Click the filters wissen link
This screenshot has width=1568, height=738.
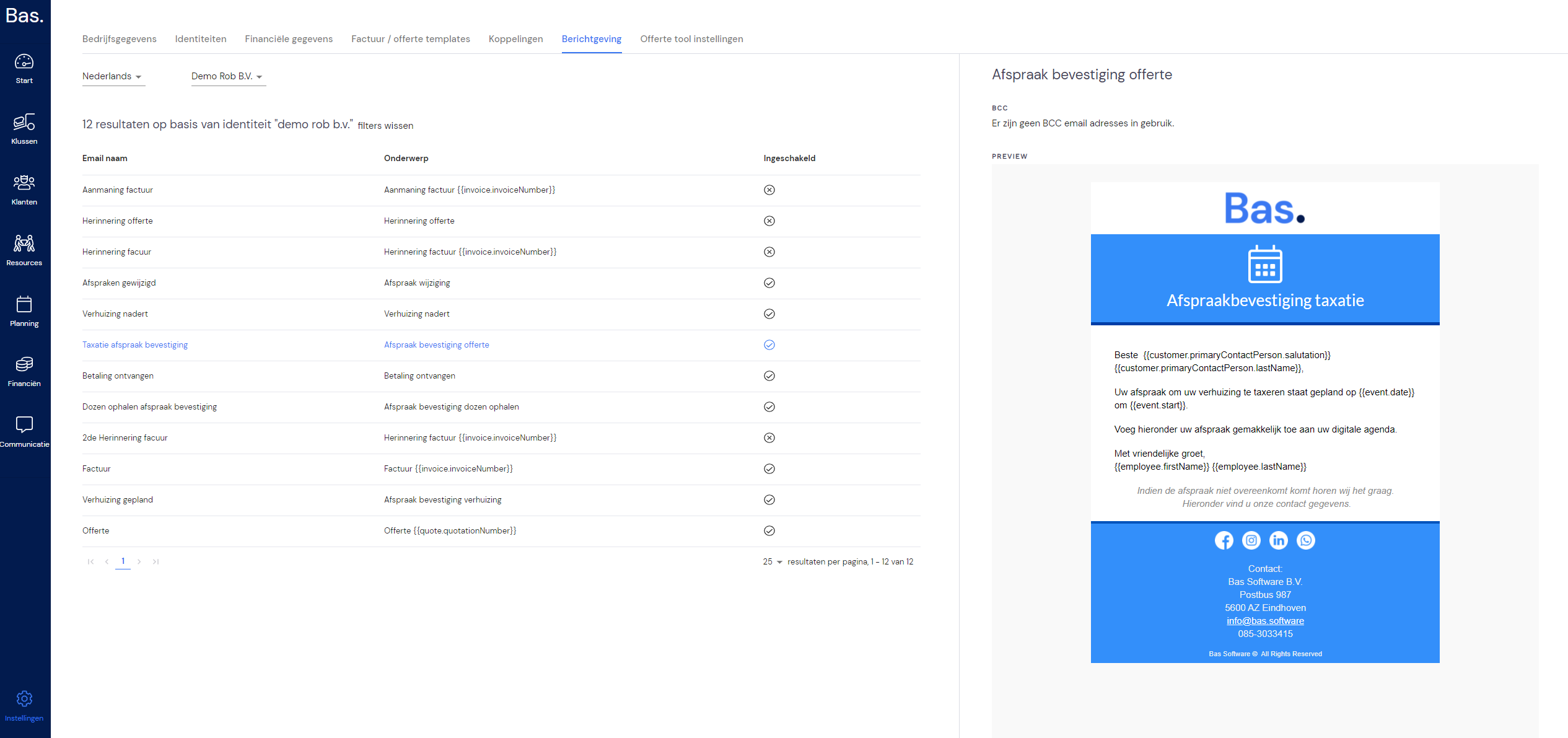pyautogui.click(x=385, y=126)
